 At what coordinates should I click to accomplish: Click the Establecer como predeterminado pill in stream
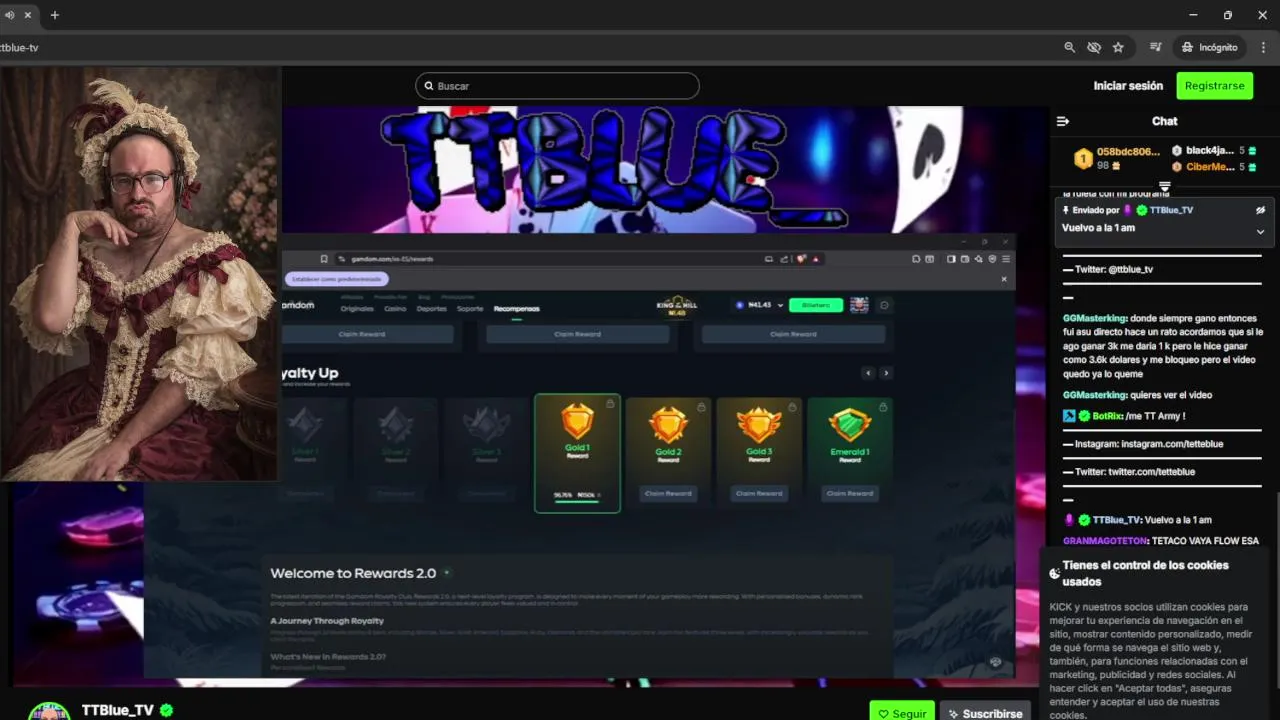pos(337,279)
